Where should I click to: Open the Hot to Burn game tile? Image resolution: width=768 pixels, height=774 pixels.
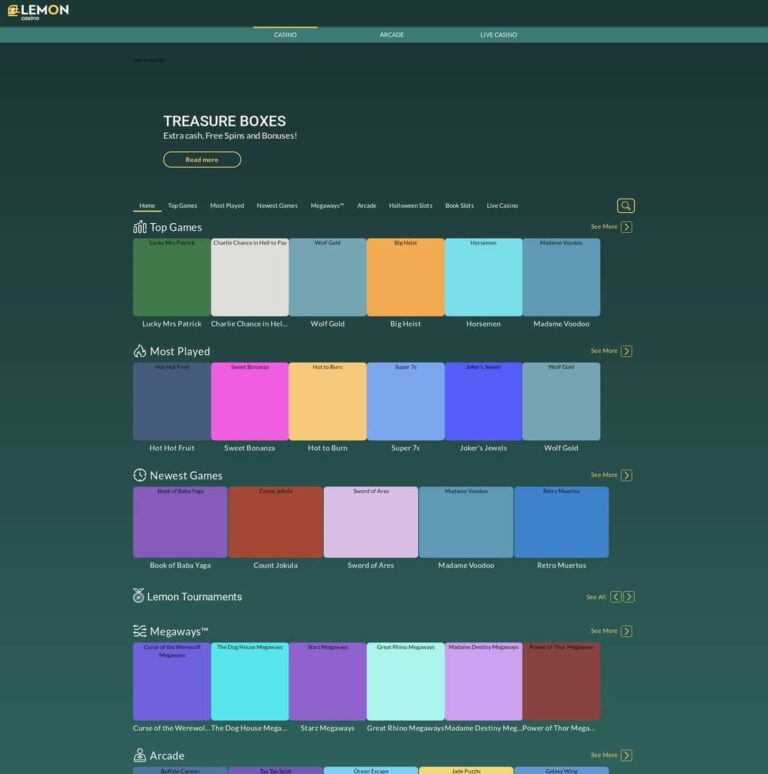(328, 401)
